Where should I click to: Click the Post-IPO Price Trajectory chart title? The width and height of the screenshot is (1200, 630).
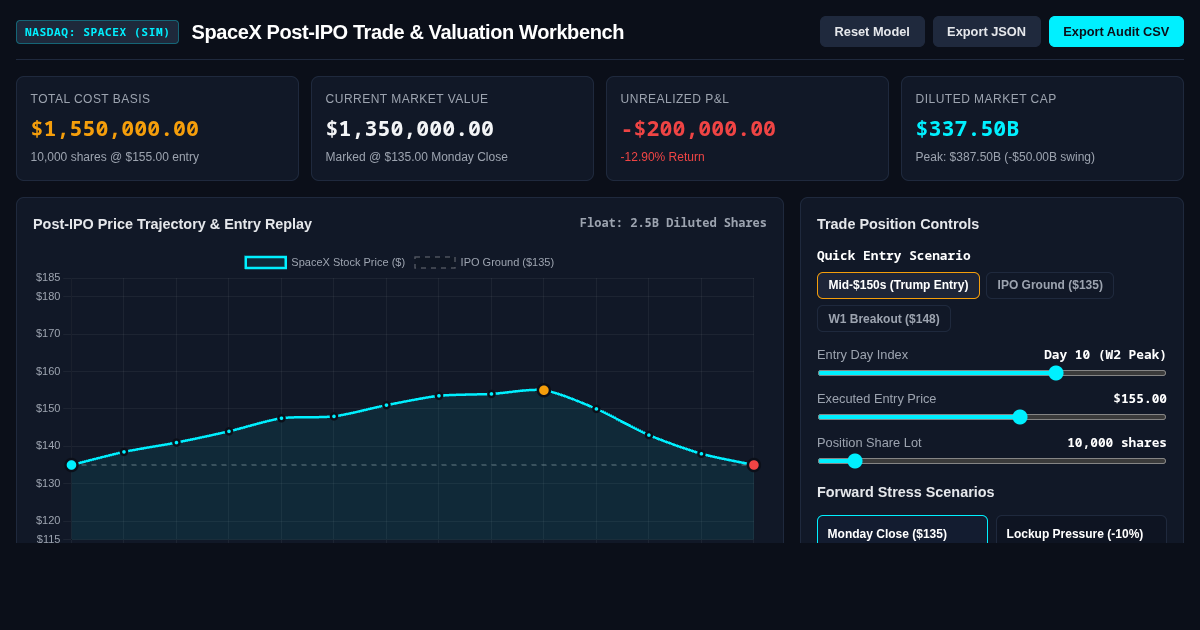(x=172, y=224)
